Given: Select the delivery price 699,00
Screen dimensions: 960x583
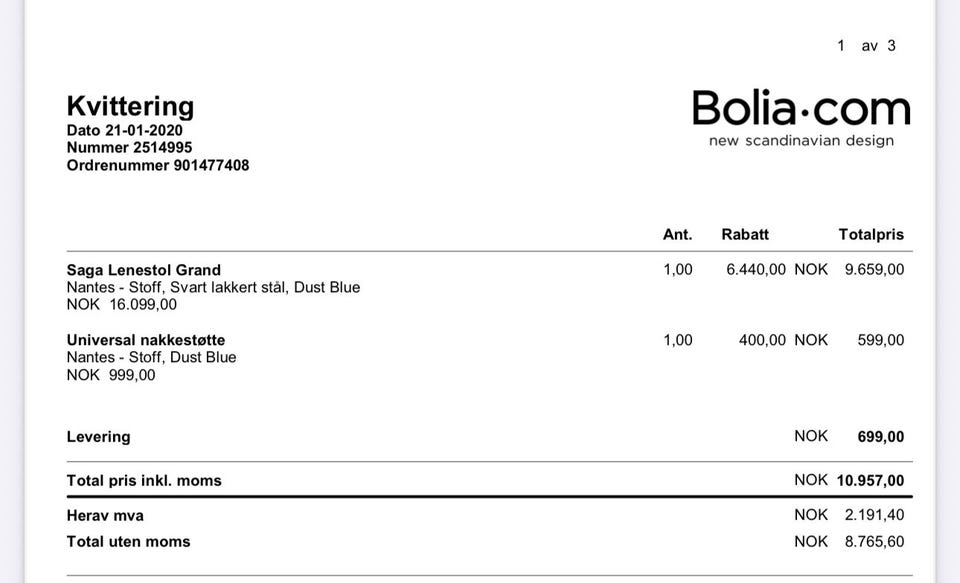Looking at the screenshot, I should point(880,437).
